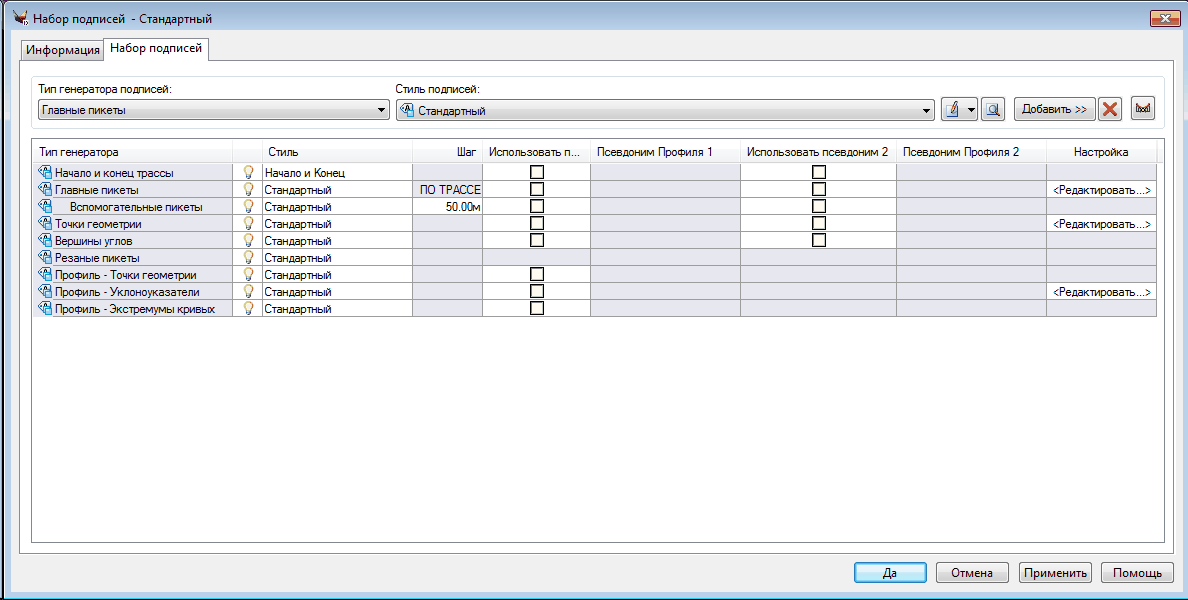
Task: Click the red X delete icon
Action: click(1109, 110)
